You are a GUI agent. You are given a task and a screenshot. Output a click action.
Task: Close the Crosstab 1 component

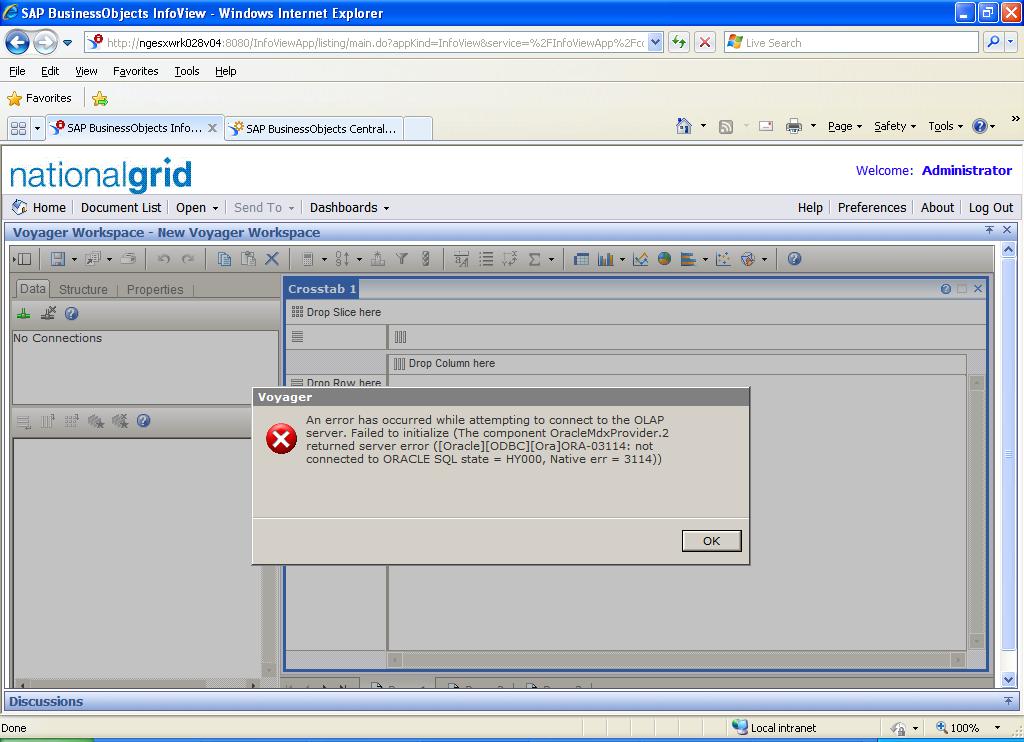click(978, 289)
